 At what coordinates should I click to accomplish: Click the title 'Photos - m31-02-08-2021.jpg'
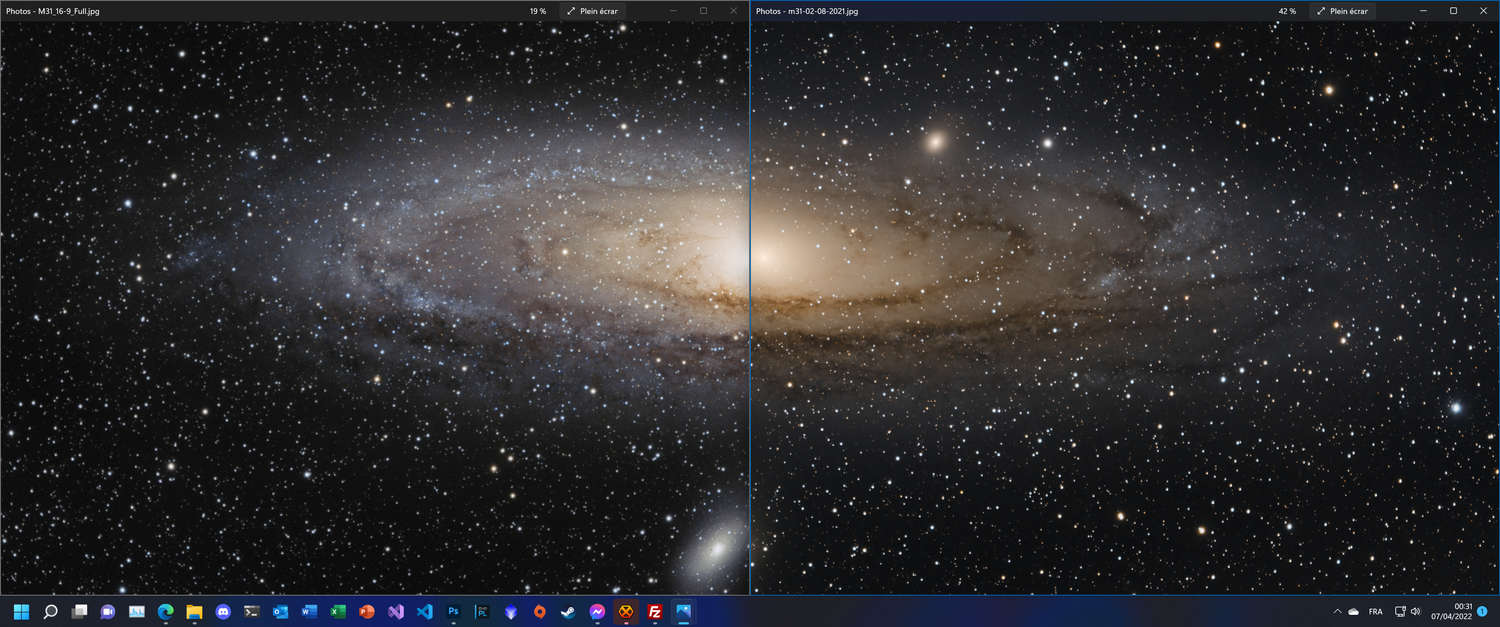click(x=806, y=11)
